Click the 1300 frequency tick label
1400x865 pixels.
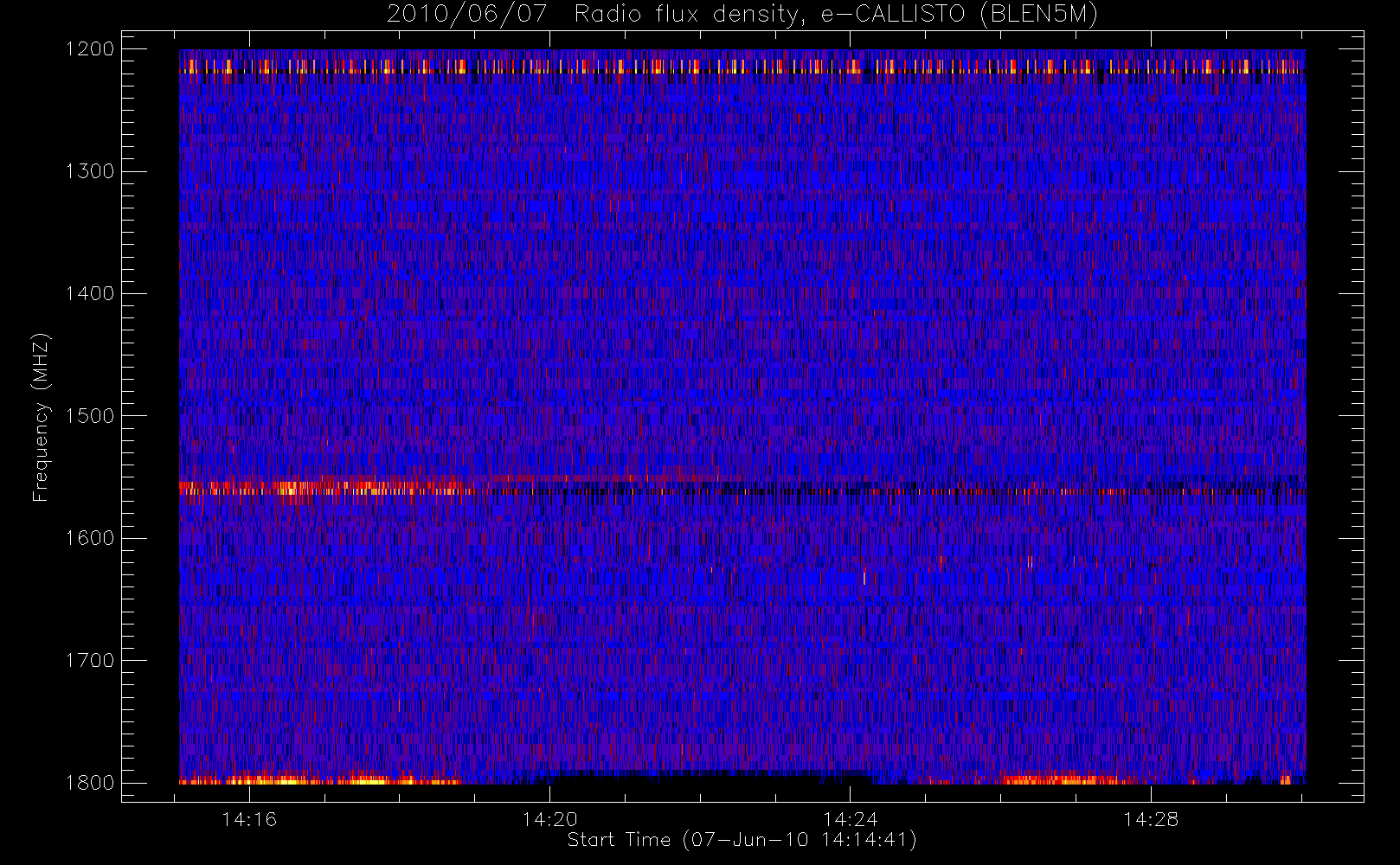point(91,171)
